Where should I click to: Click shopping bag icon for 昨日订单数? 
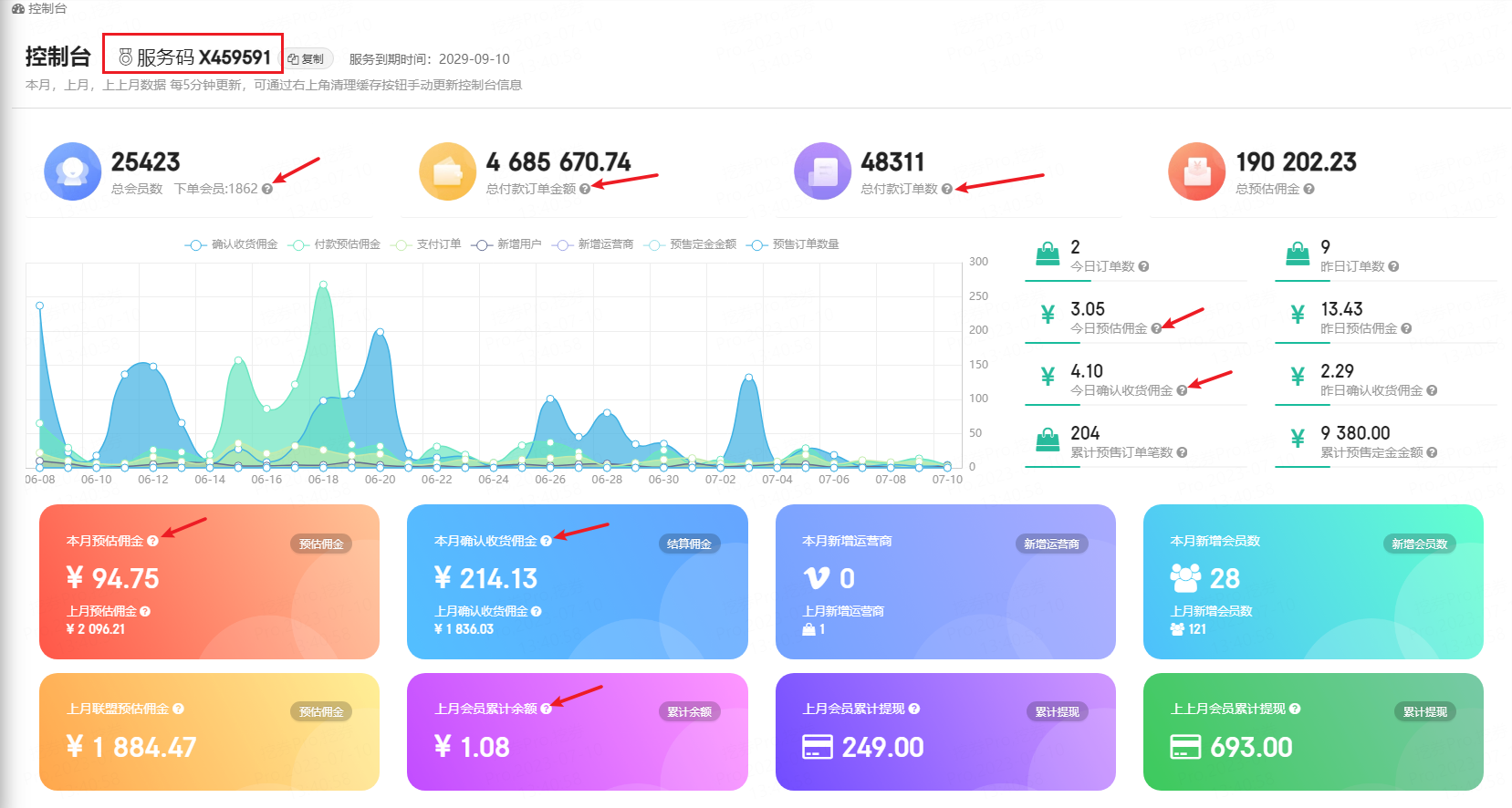(x=1298, y=254)
